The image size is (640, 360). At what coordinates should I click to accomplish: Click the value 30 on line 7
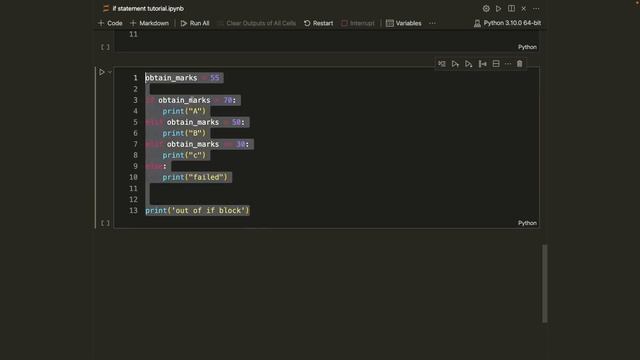pyautogui.click(x=240, y=144)
